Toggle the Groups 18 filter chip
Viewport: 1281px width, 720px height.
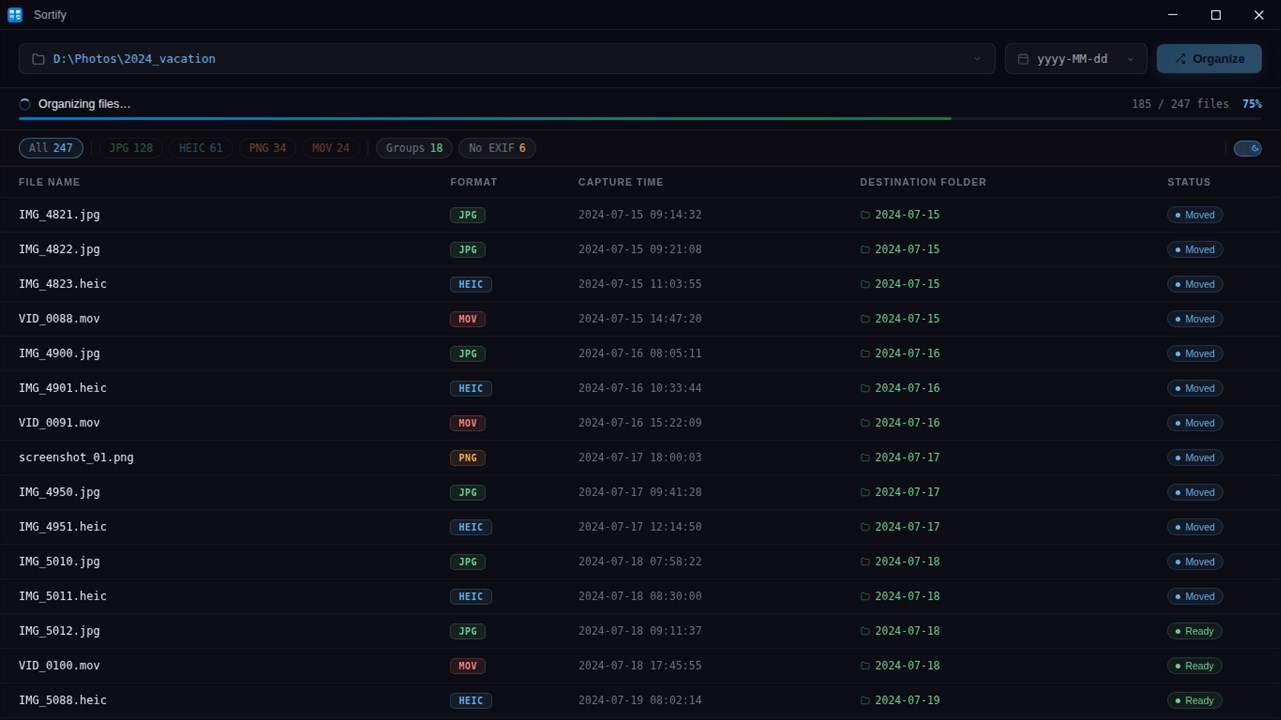click(x=414, y=148)
